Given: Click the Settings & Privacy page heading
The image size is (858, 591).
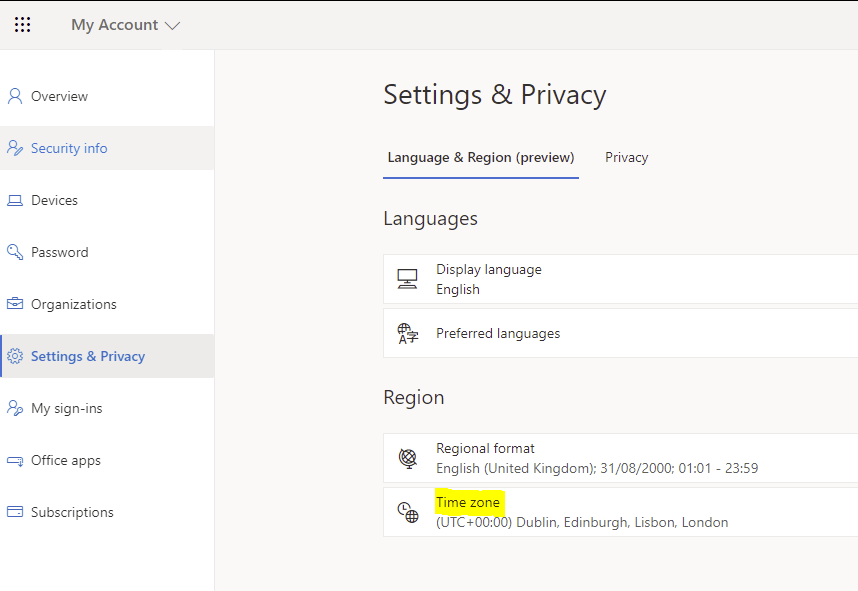Looking at the screenshot, I should (495, 95).
